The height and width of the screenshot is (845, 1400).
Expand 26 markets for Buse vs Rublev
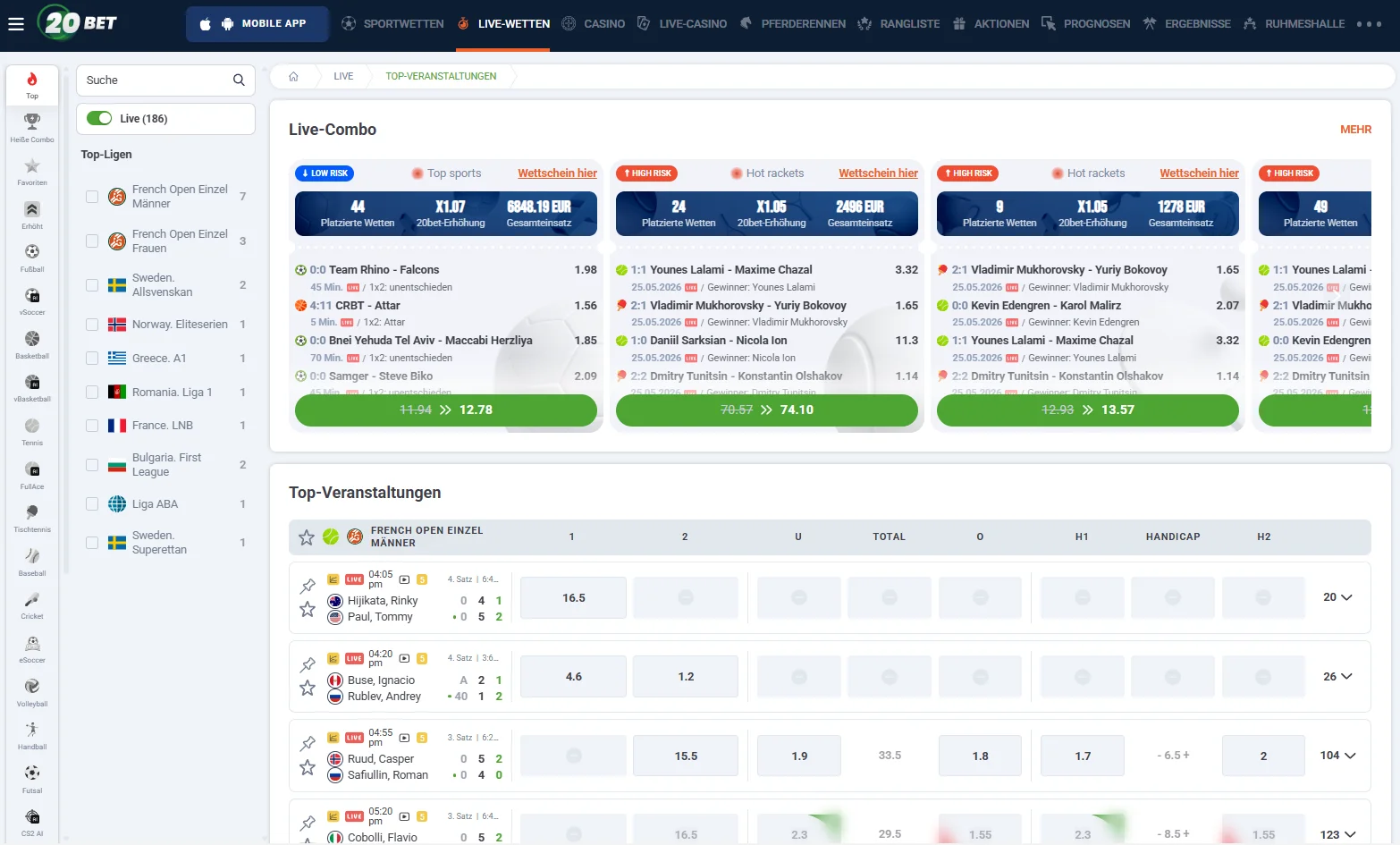point(1337,677)
